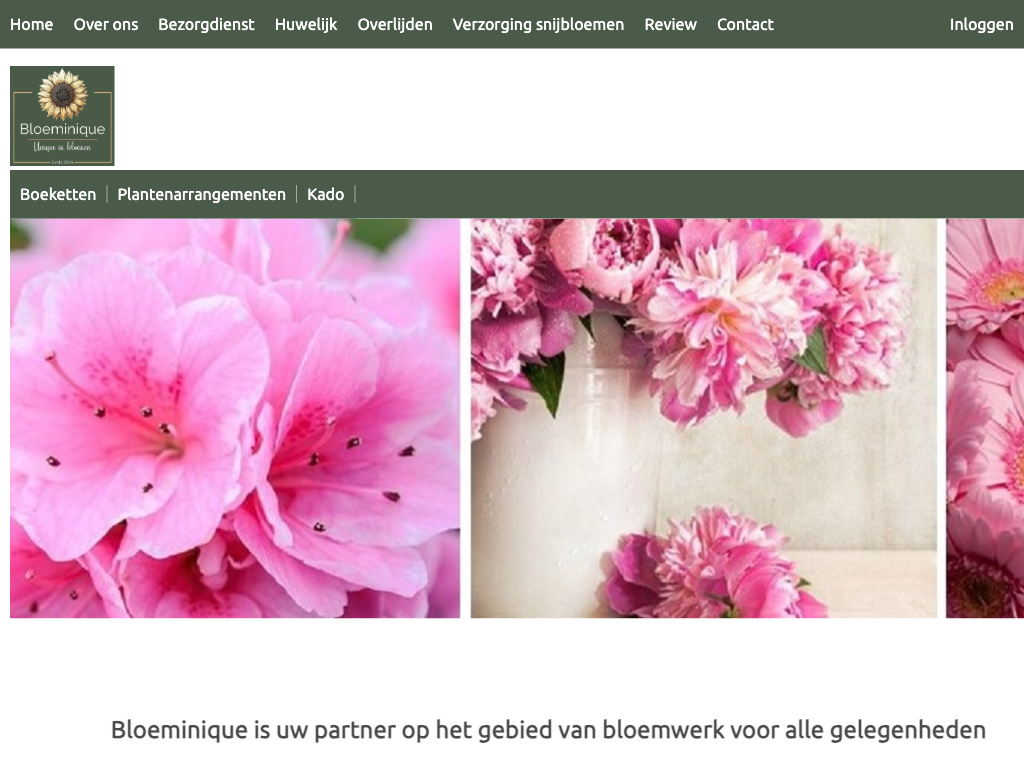Open the Boeketten category

tap(58, 194)
